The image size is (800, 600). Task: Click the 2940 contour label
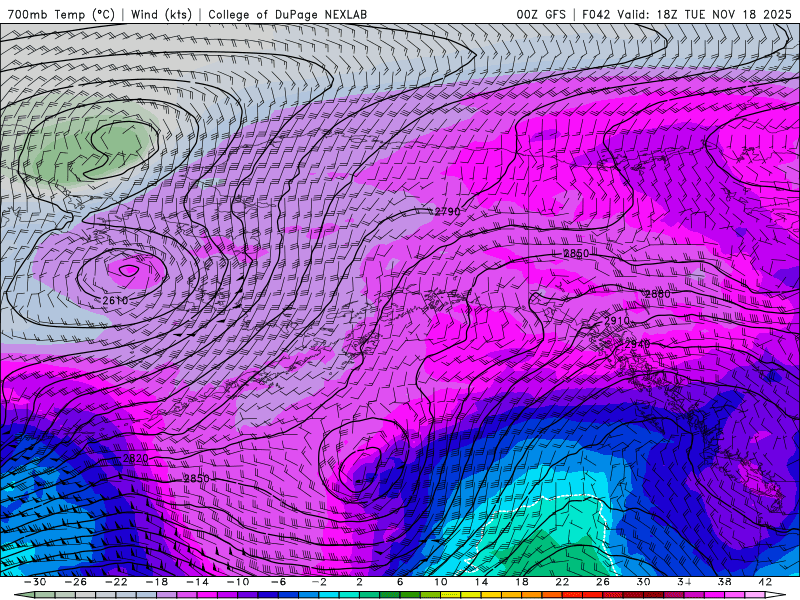tap(637, 344)
